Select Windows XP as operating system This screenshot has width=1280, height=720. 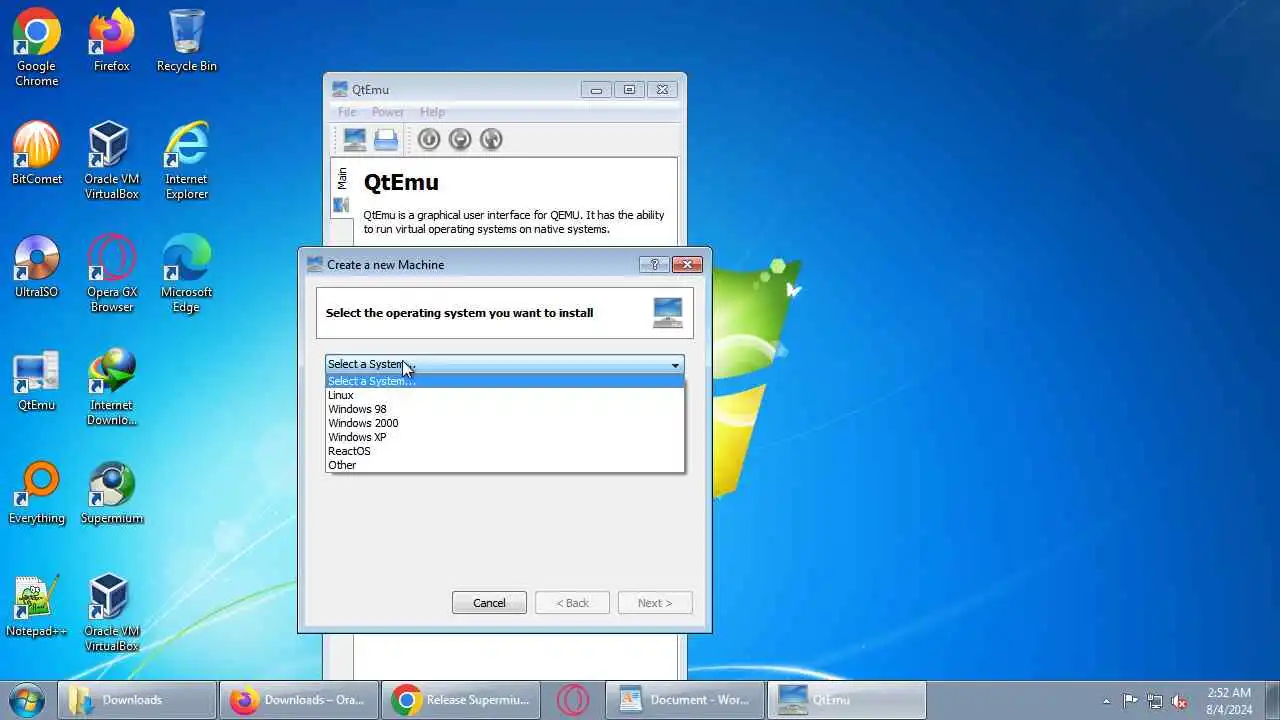pos(505,437)
